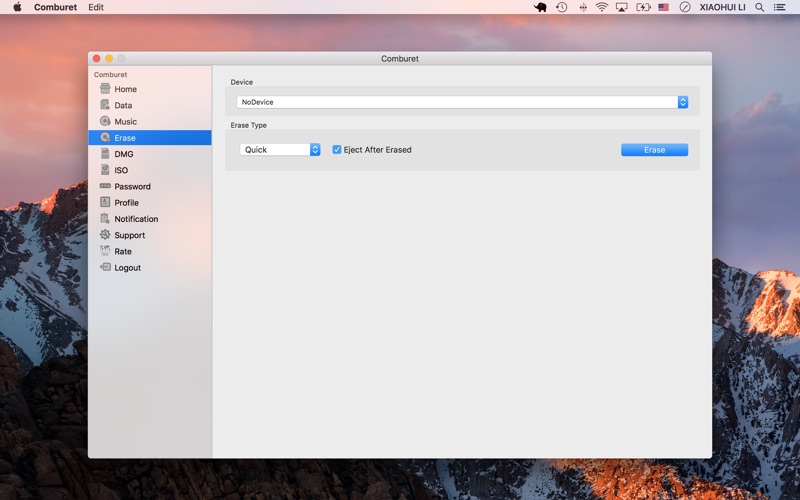Image resolution: width=800 pixels, height=500 pixels.
Task: Open the Notification clipboard icon
Action: [x=105, y=218]
